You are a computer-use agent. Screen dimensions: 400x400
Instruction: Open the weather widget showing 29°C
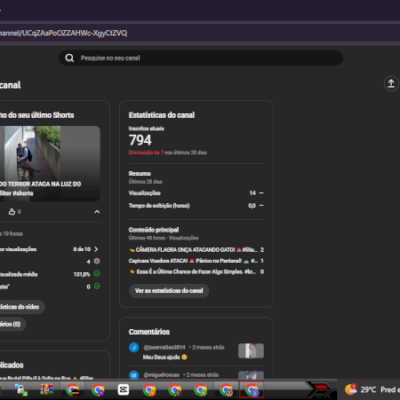pos(372,389)
